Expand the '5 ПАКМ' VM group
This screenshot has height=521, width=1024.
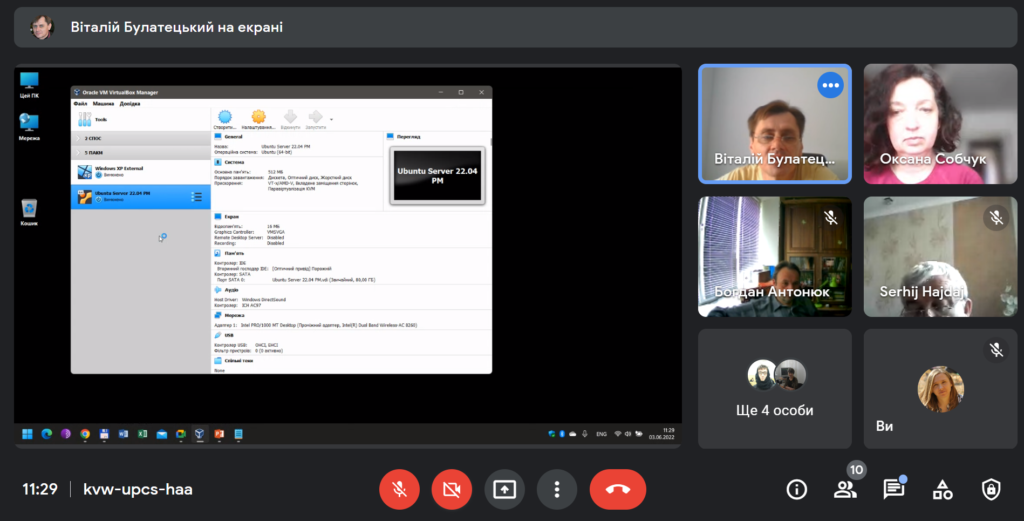[x=140, y=153]
